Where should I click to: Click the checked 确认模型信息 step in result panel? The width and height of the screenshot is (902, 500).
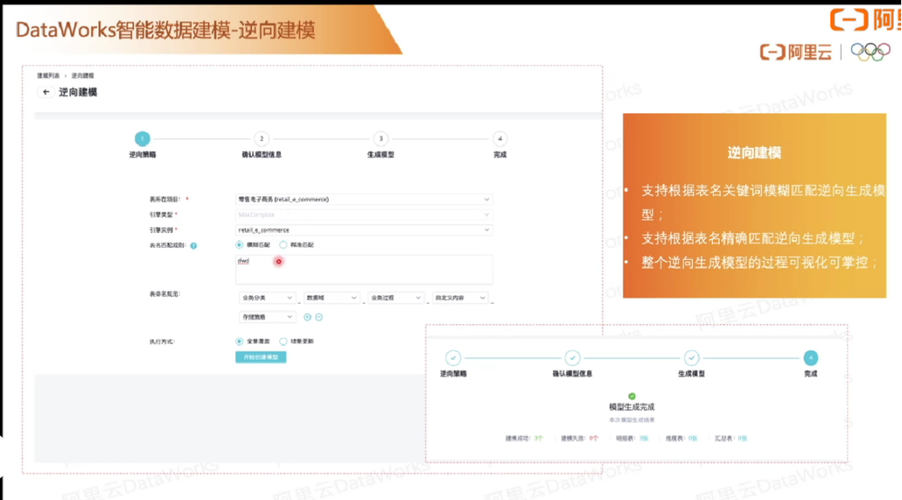click(572, 358)
